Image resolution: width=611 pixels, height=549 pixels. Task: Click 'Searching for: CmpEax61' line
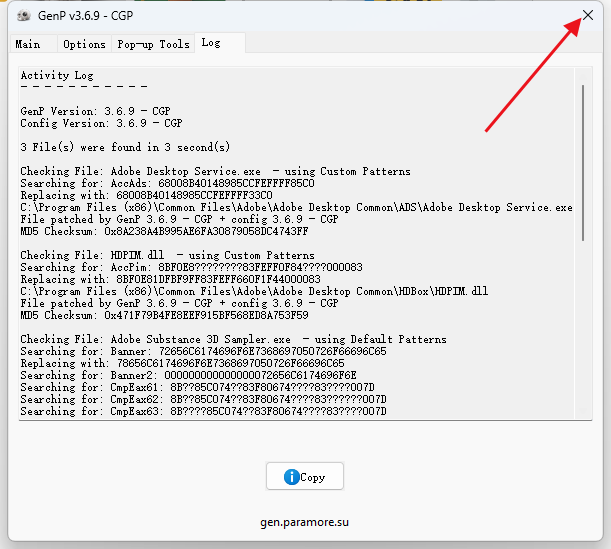tap(198, 388)
